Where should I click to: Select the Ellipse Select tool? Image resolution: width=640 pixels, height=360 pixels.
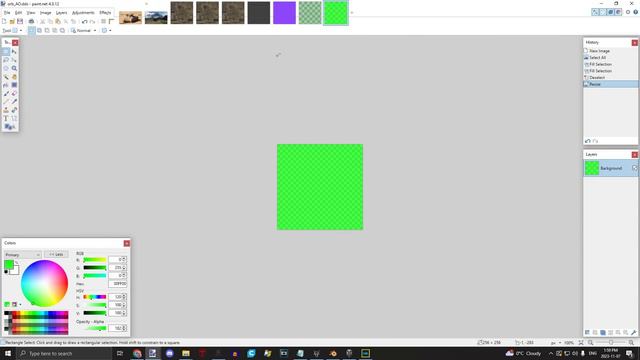pyautogui.click(x=6, y=69)
